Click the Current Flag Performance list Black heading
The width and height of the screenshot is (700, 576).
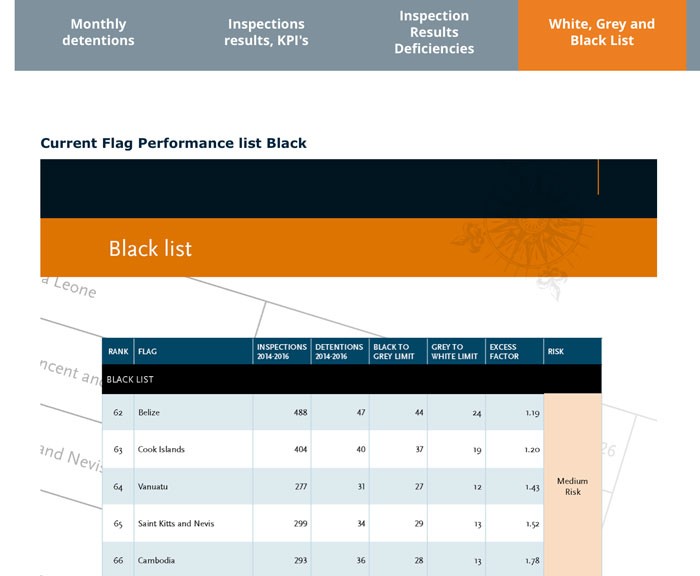click(x=173, y=143)
